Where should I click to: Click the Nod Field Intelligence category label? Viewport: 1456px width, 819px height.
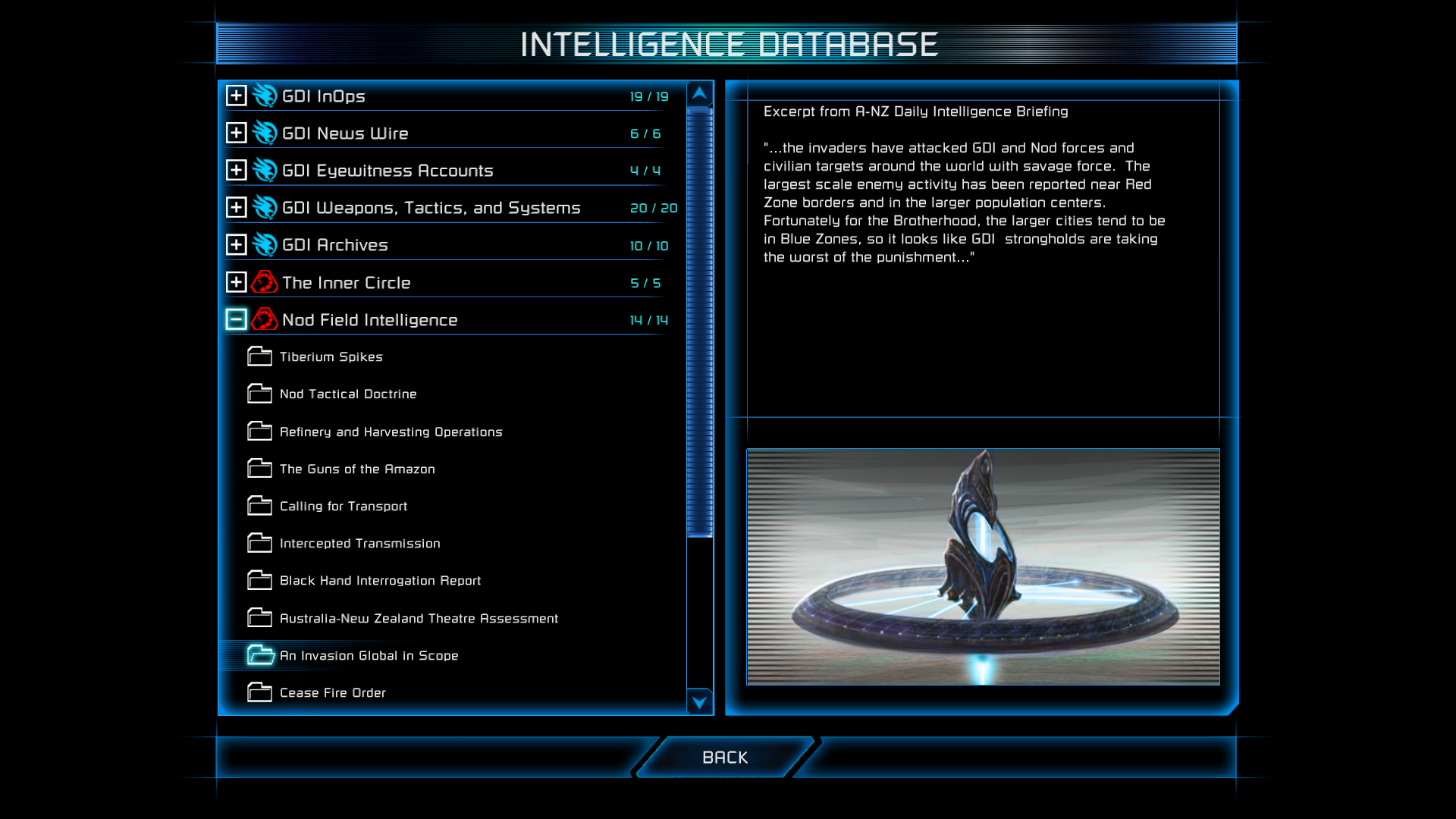point(370,320)
